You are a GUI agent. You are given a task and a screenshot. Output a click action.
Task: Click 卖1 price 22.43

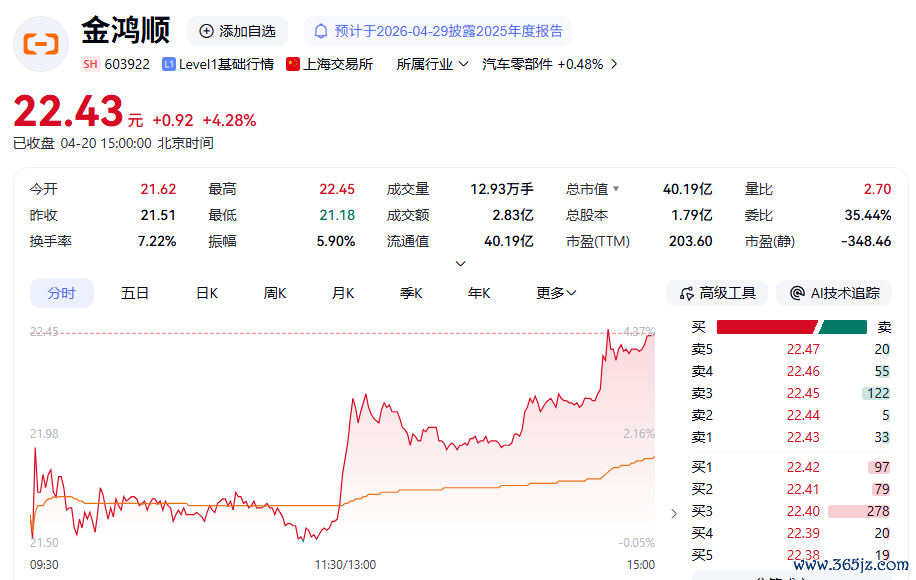[803, 437]
